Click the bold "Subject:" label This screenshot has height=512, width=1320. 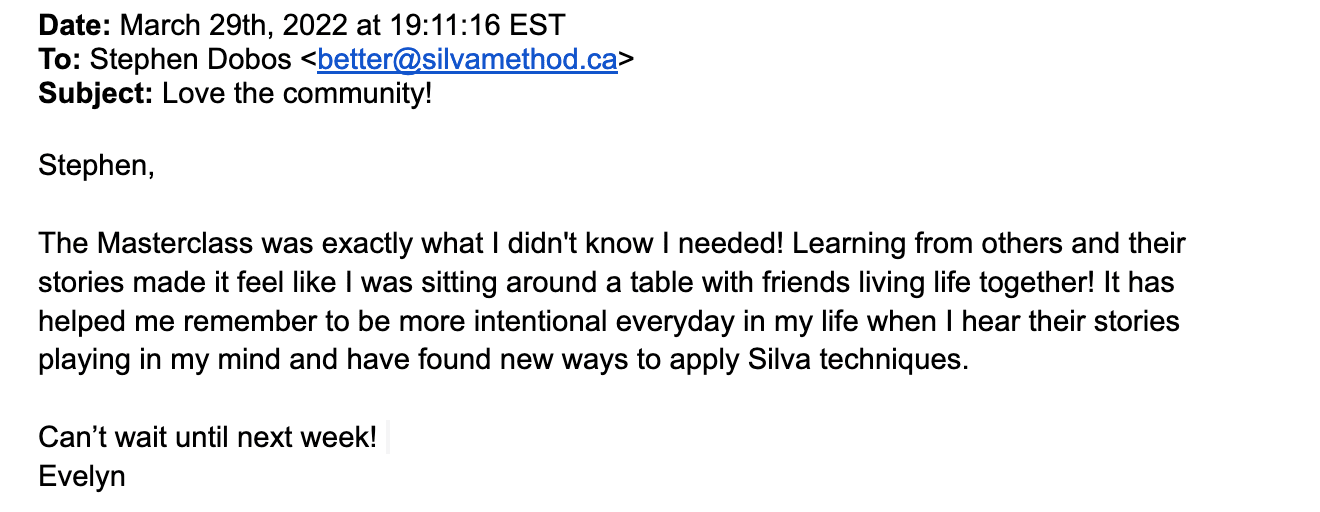click(96, 94)
